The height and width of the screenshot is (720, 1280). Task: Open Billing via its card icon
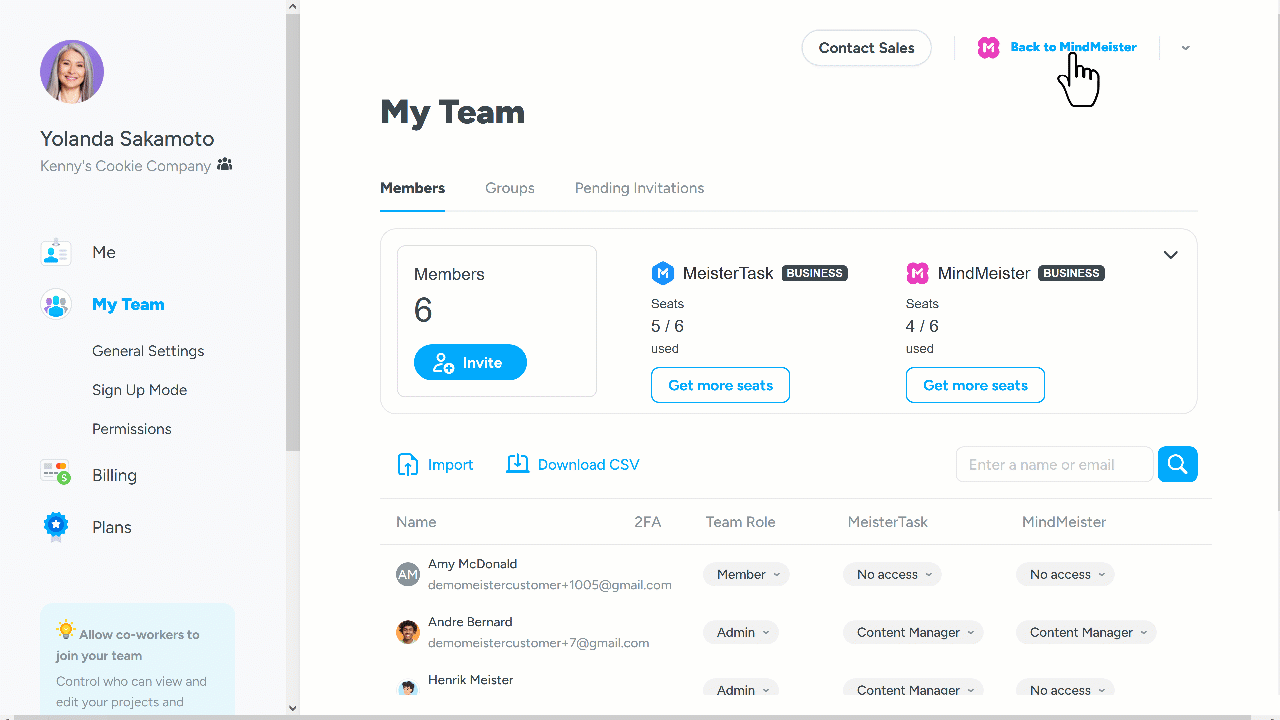[x=56, y=472]
